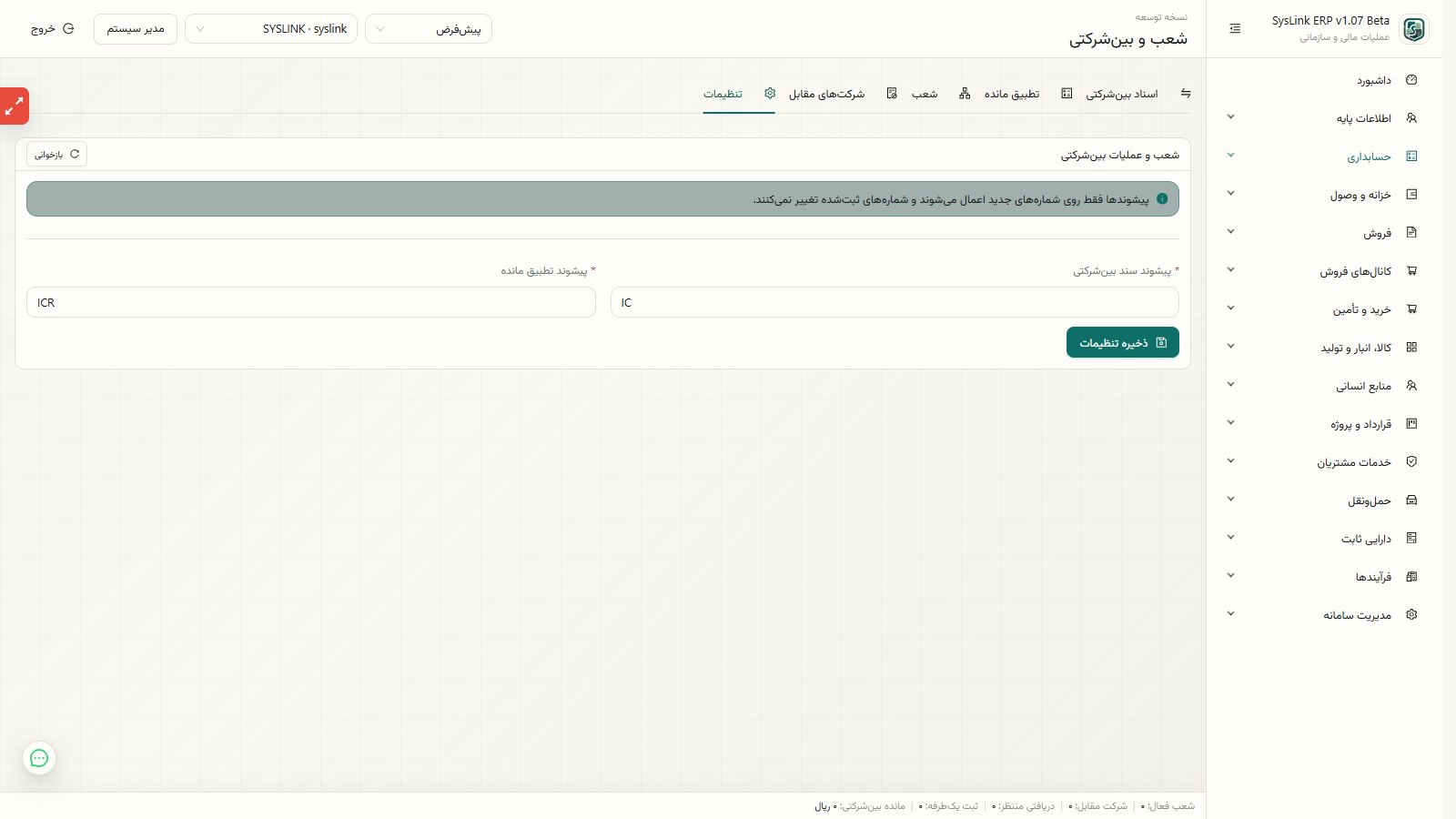Click the red fullscreen expand icon
The image size is (1456, 819).
pos(14,106)
